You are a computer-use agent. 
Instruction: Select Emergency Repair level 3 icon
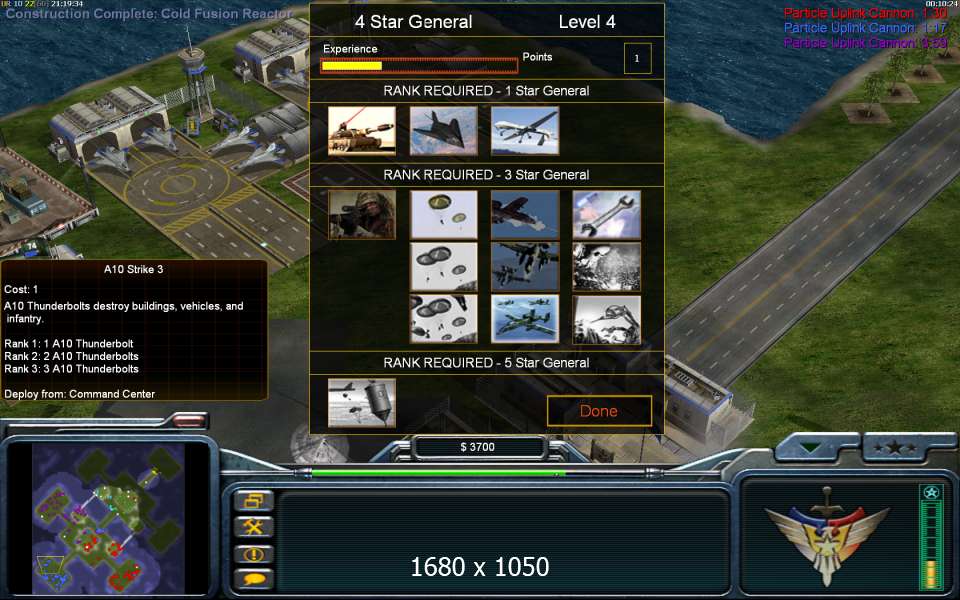click(x=606, y=319)
